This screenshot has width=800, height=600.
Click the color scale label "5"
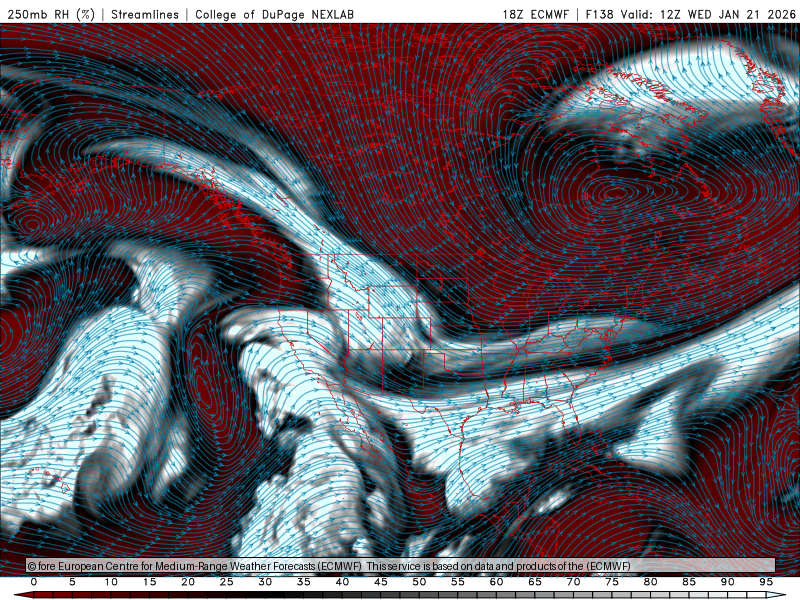click(72, 582)
